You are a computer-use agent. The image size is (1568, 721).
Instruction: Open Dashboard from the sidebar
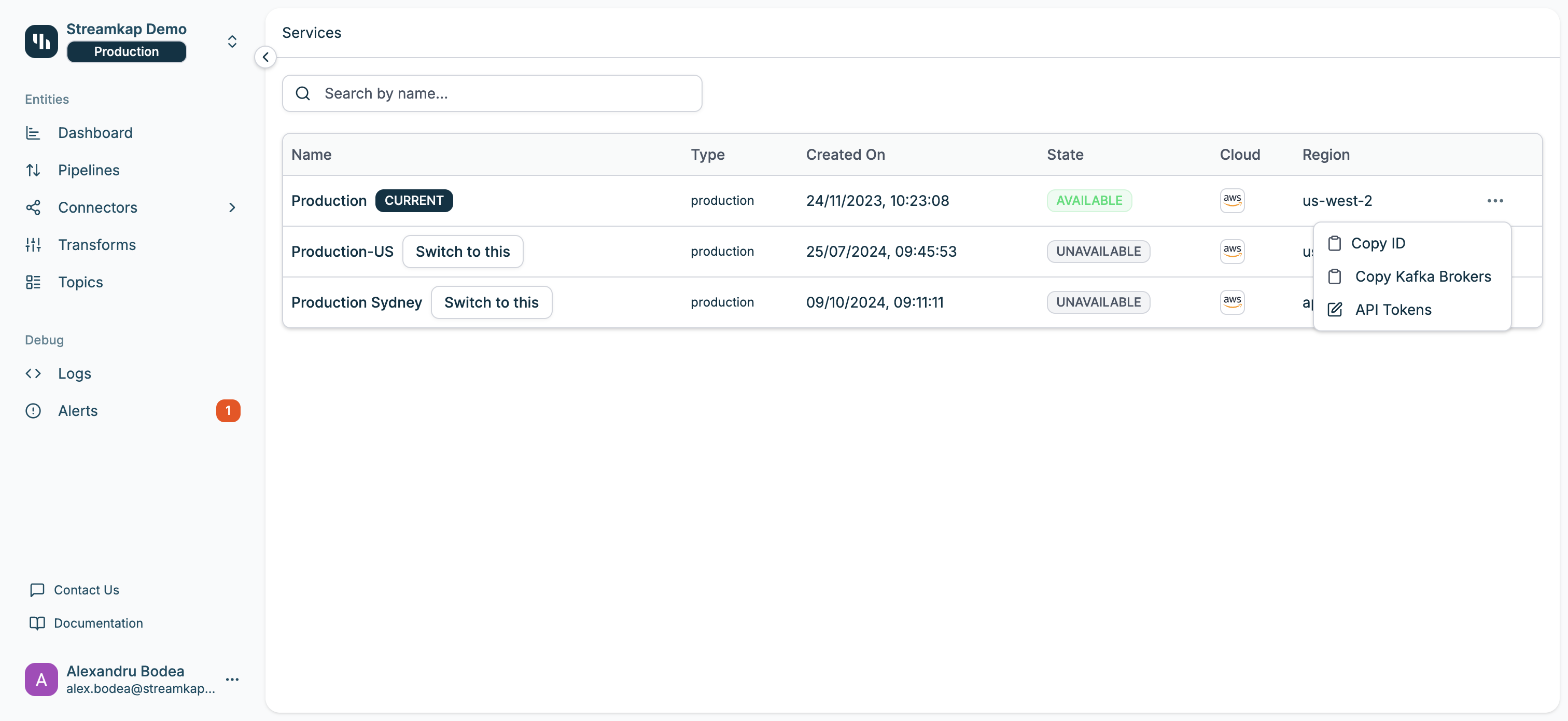pyautogui.click(x=95, y=133)
